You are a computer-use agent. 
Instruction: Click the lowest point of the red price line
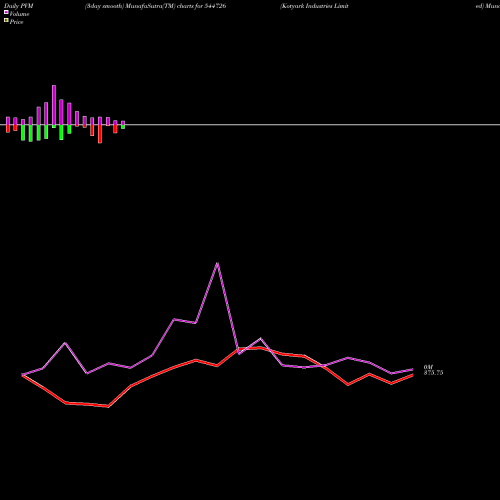pos(108,406)
